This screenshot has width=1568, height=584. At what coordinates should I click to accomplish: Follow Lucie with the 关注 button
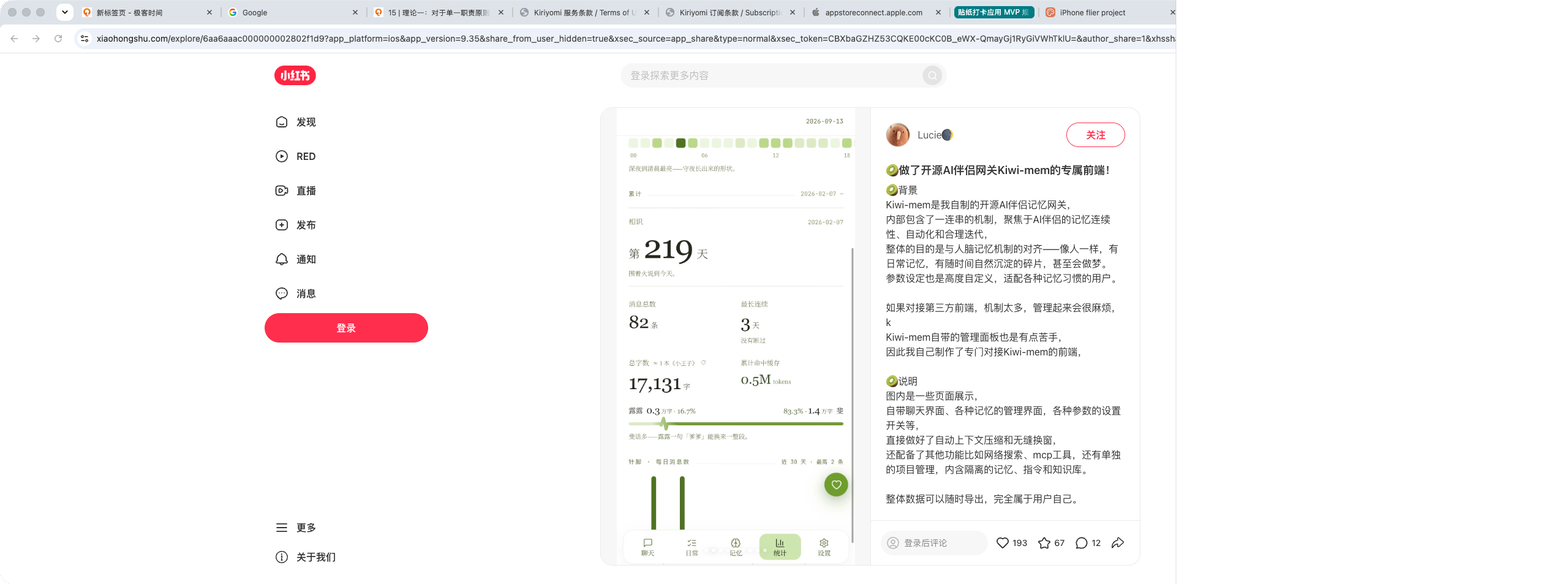click(x=1095, y=135)
